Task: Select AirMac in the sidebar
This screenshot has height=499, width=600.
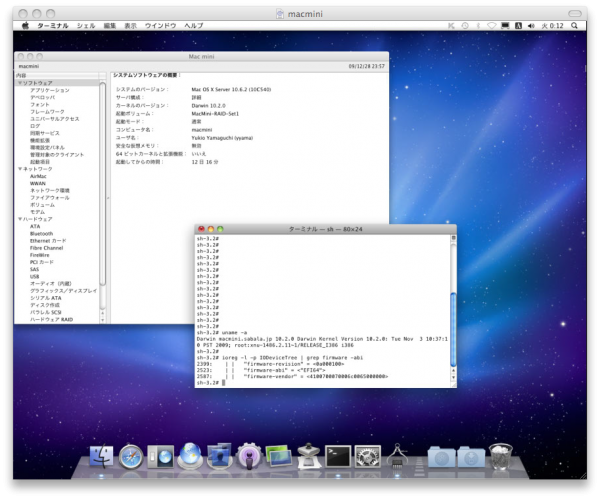Action: click(38, 176)
